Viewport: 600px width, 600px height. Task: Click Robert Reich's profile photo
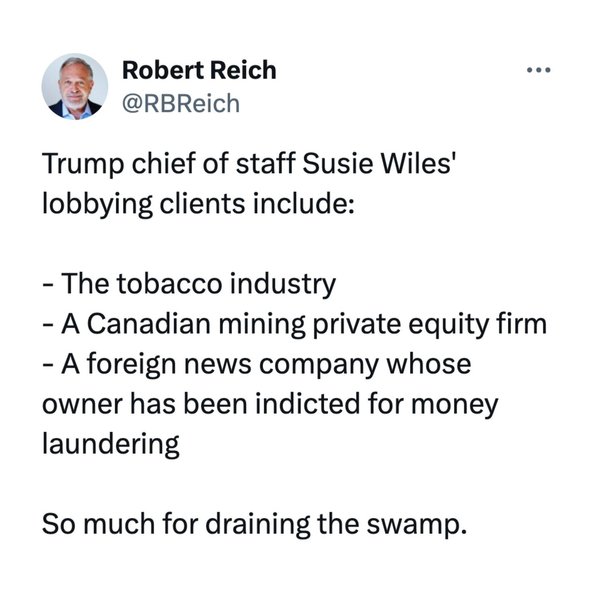[x=74, y=86]
